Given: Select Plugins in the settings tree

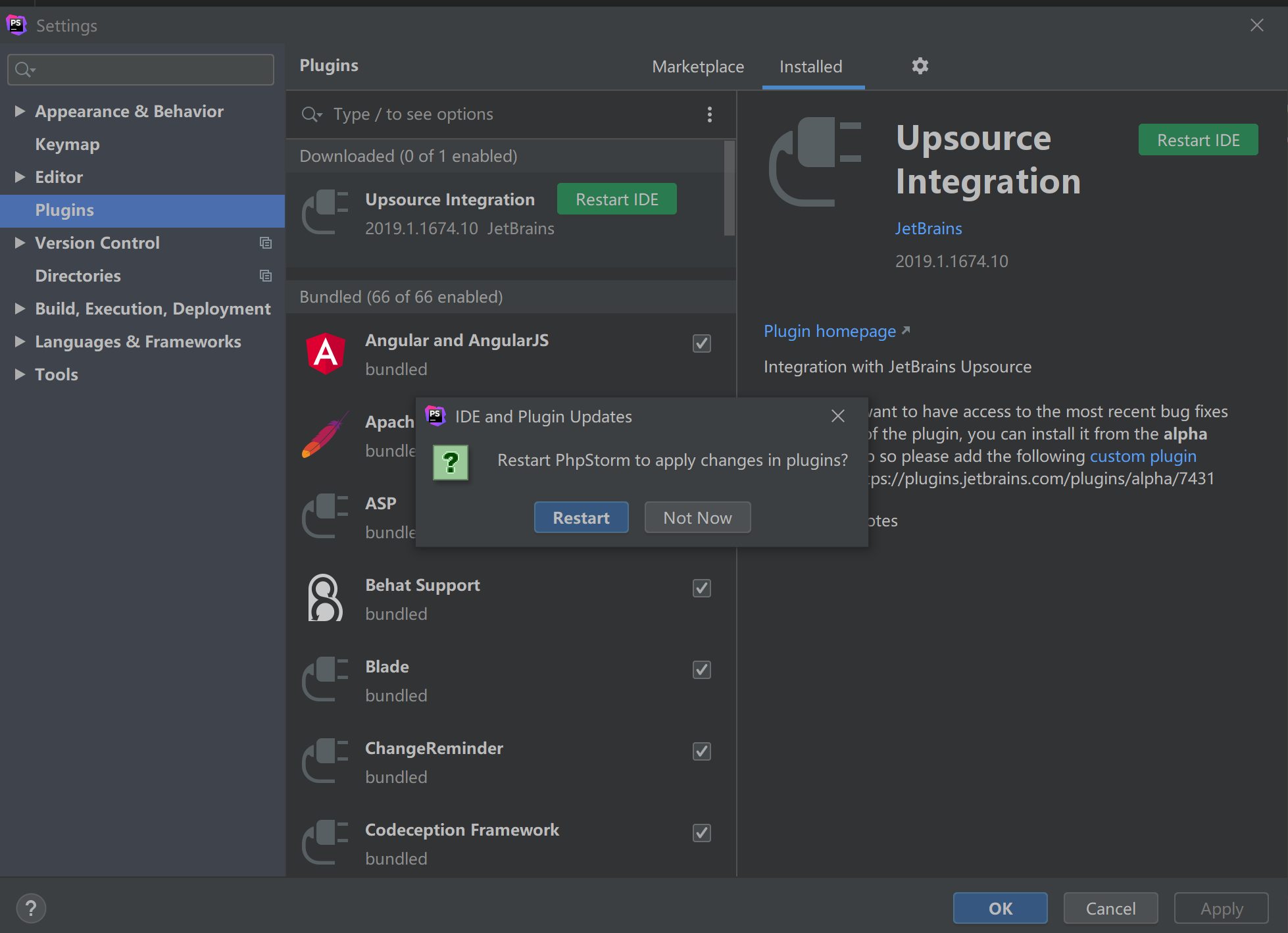Looking at the screenshot, I should pos(142,211).
